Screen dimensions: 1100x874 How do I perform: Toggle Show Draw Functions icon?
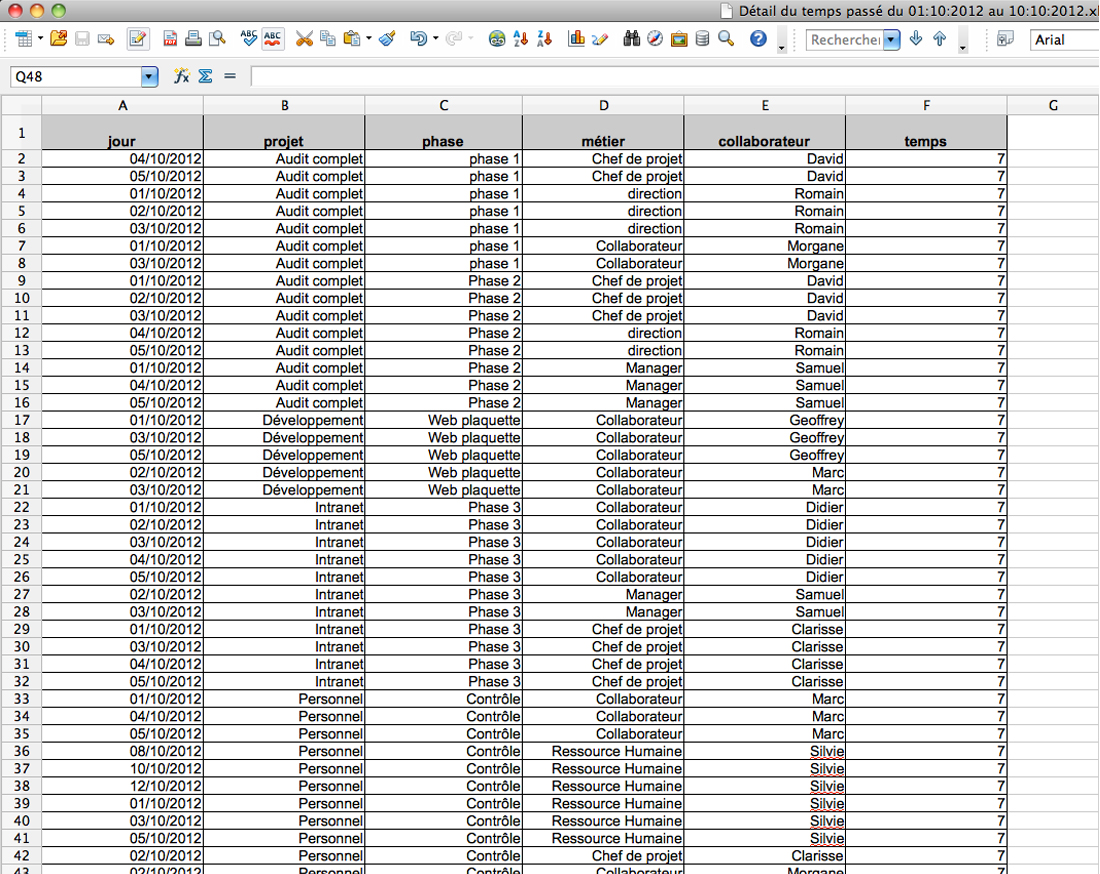pos(600,39)
